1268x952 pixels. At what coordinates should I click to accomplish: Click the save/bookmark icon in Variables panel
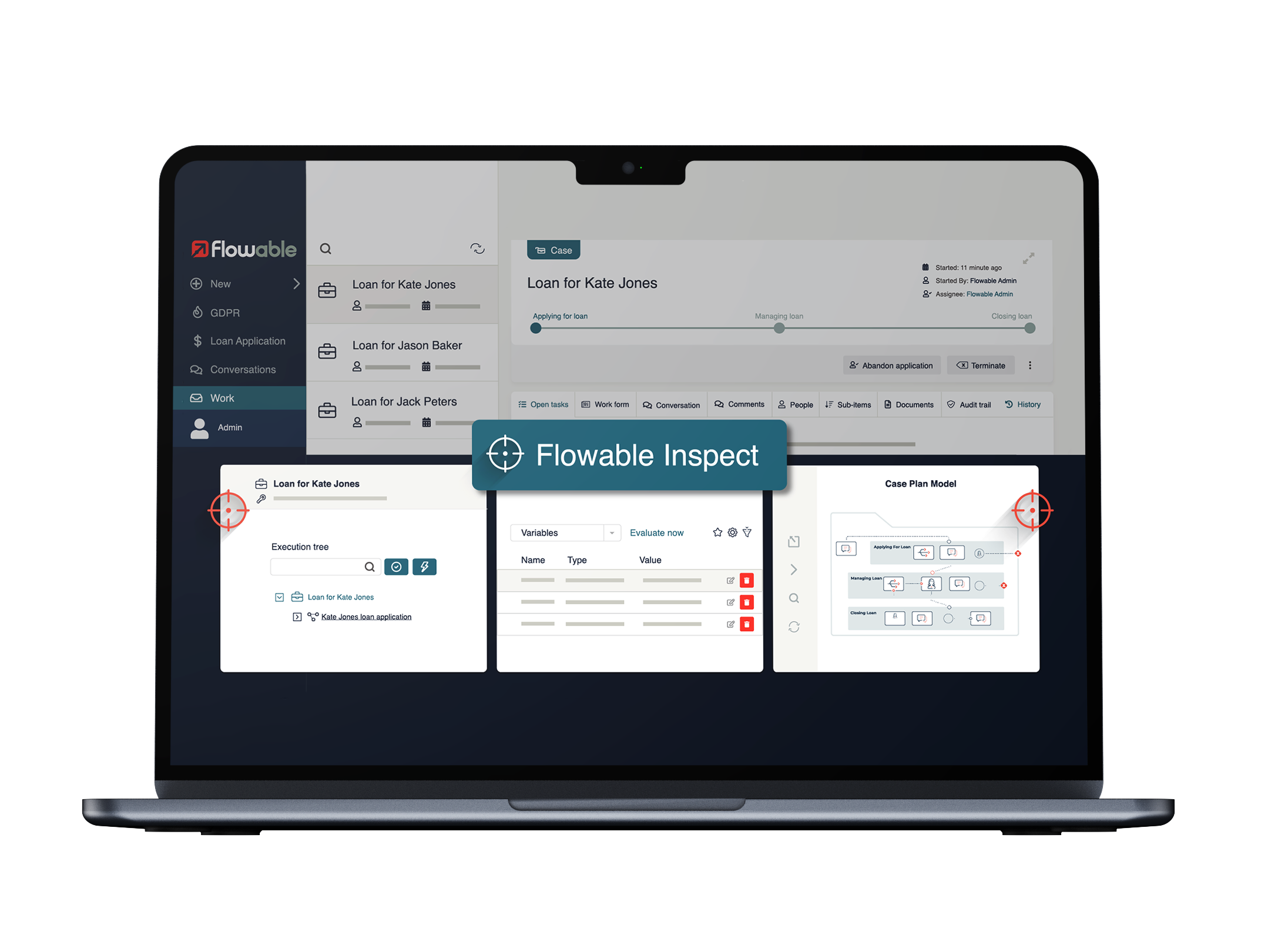click(718, 531)
